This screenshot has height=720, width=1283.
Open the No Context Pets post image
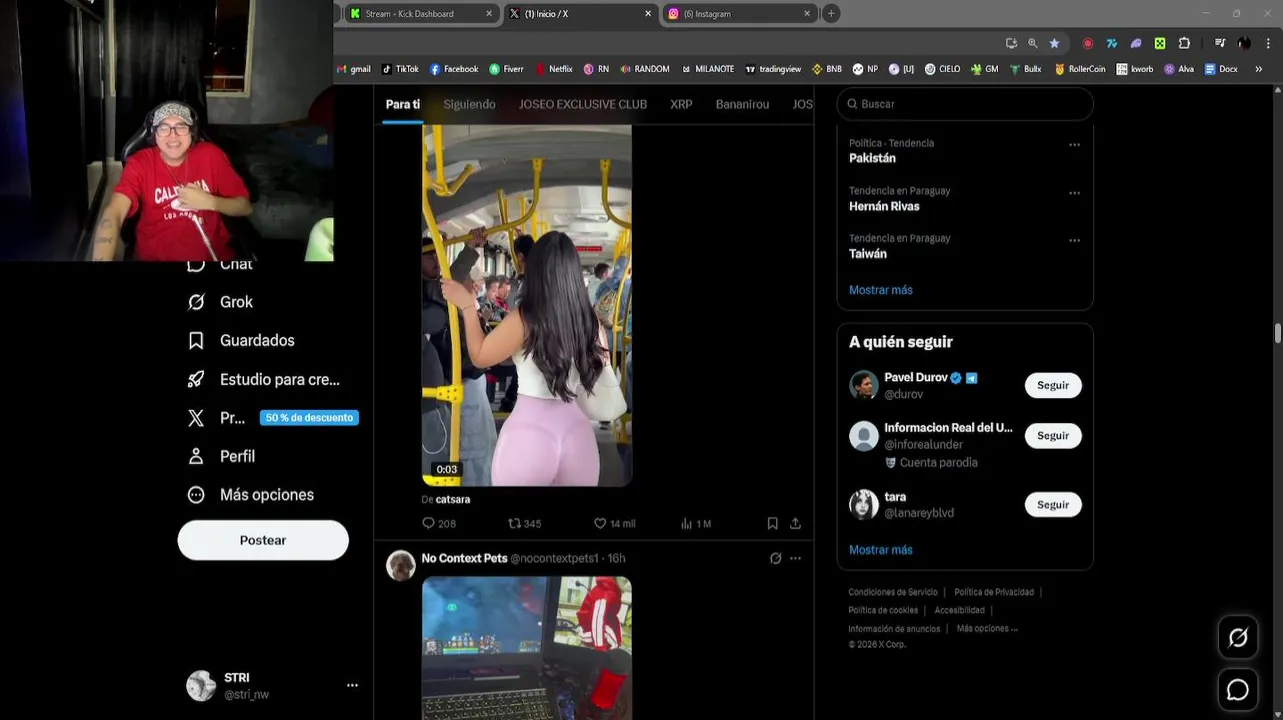click(527, 648)
